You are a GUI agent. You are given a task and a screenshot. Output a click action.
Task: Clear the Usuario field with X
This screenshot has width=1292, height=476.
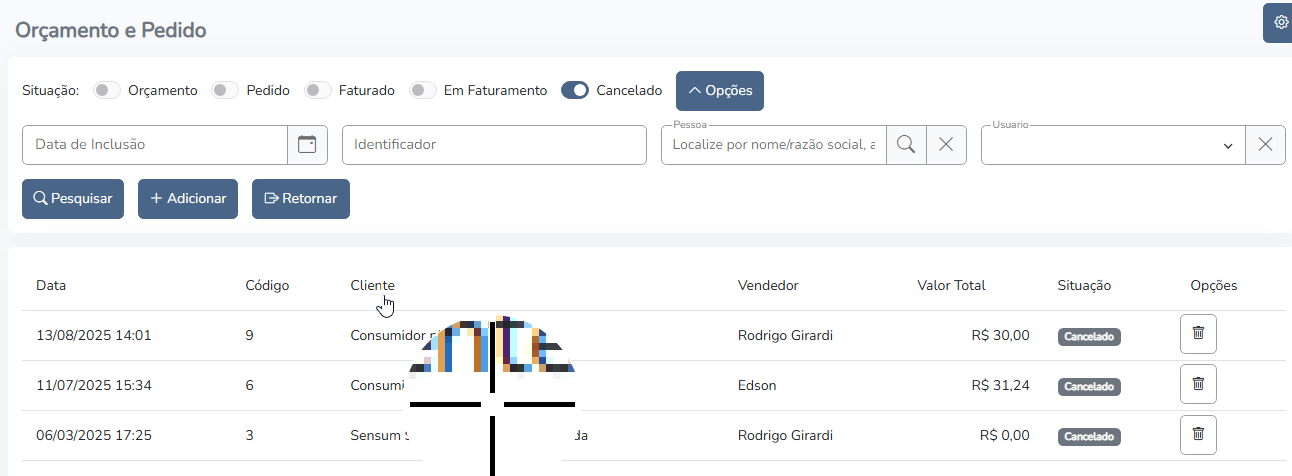tap(1265, 145)
